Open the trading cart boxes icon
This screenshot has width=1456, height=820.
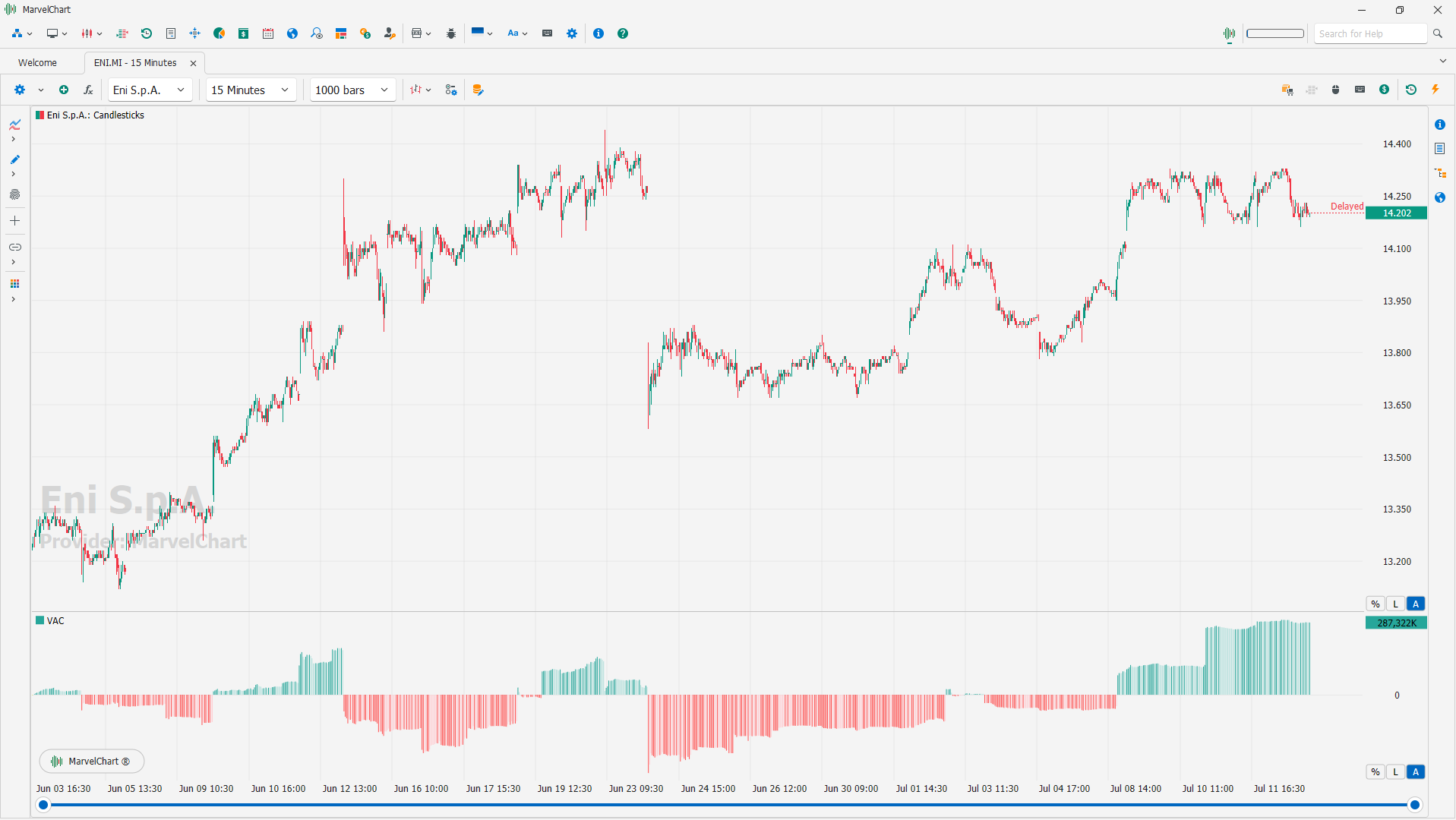(1287, 90)
